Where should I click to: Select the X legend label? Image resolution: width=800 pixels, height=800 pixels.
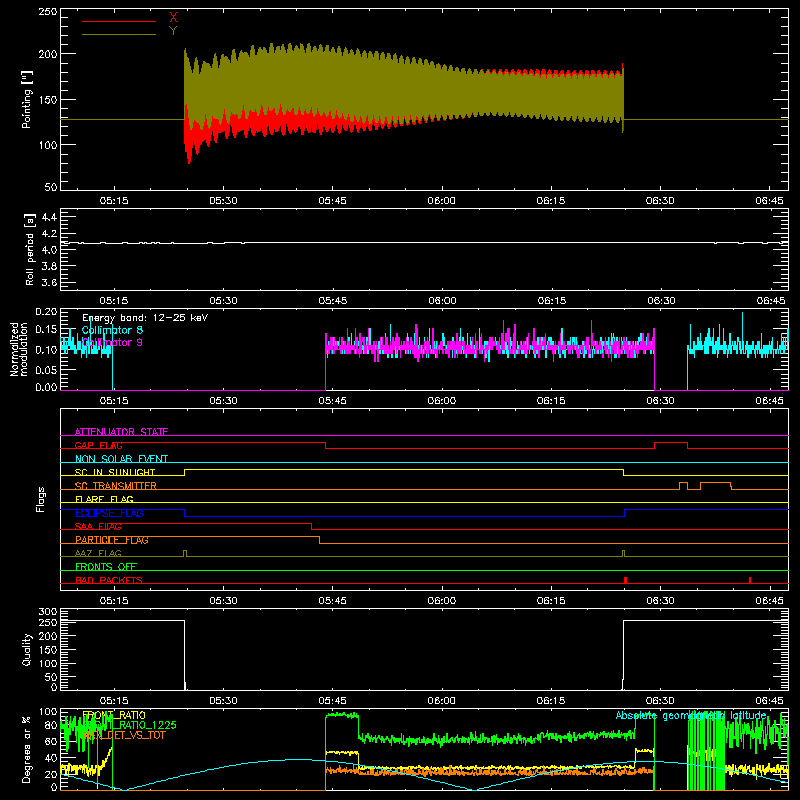(173, 18)
